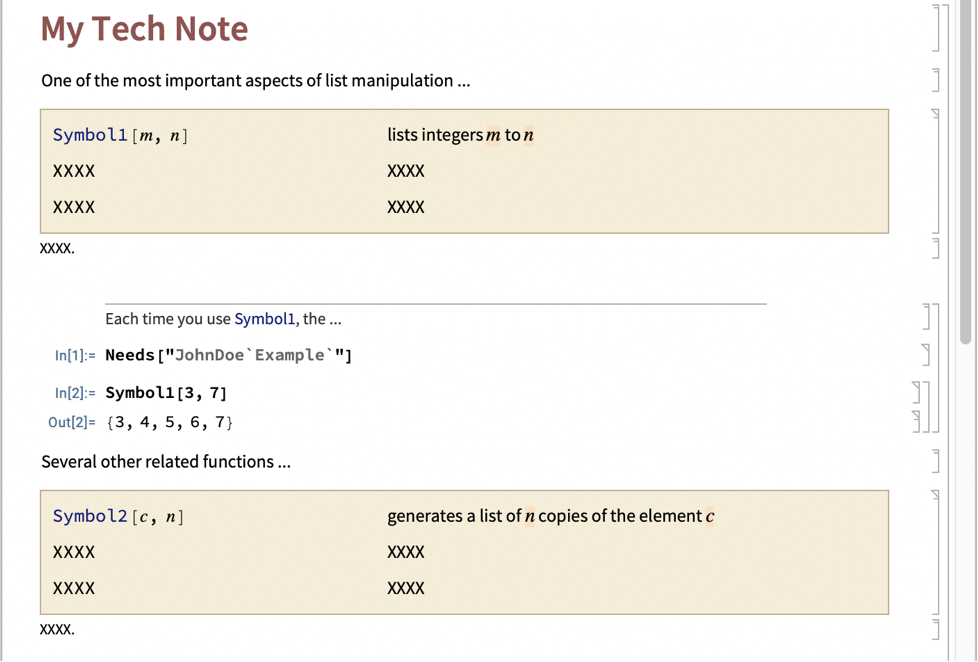Select the Out[2] output cell bracket

coord(916,421)
